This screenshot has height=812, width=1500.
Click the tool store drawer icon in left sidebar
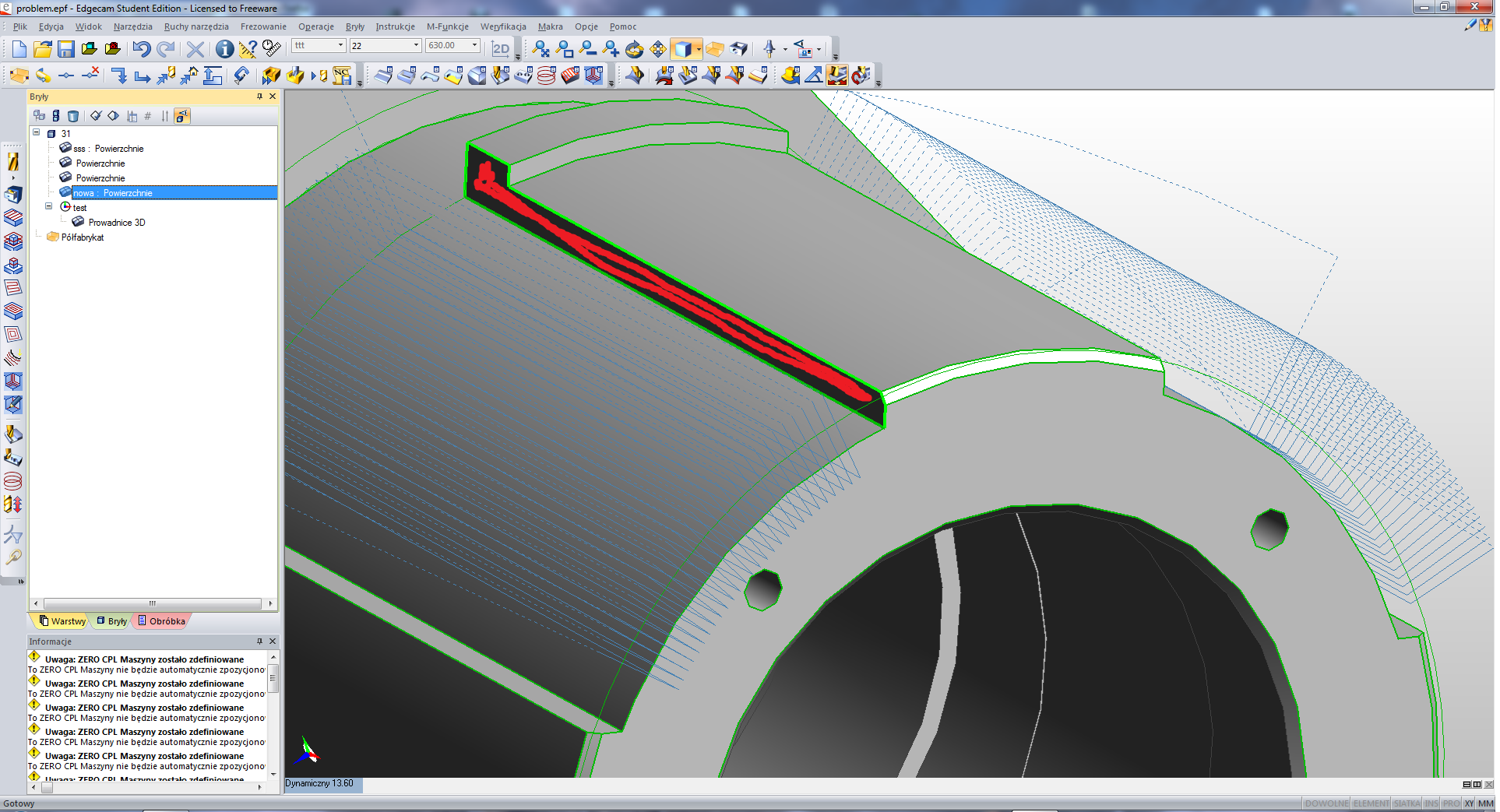pos(13,195)
